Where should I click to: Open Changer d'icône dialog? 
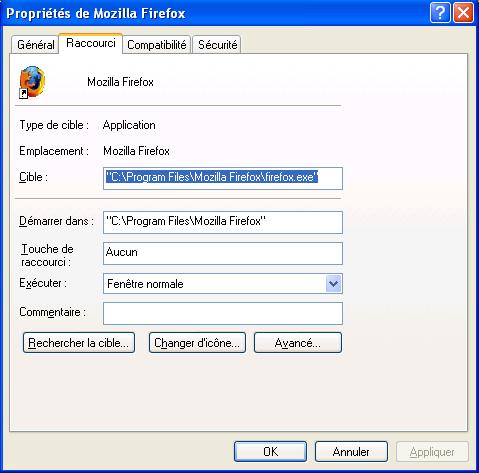pos(197,343)
